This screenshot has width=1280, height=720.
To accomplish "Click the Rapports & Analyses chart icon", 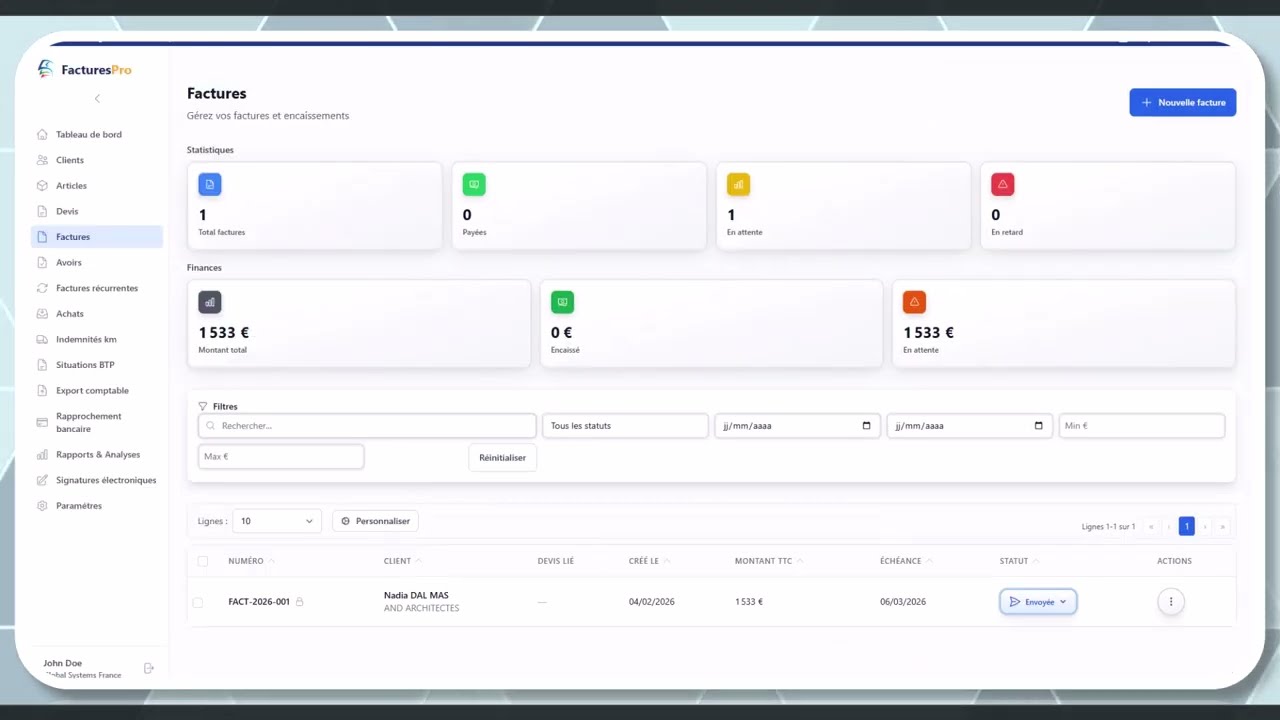I will point(42,454).
